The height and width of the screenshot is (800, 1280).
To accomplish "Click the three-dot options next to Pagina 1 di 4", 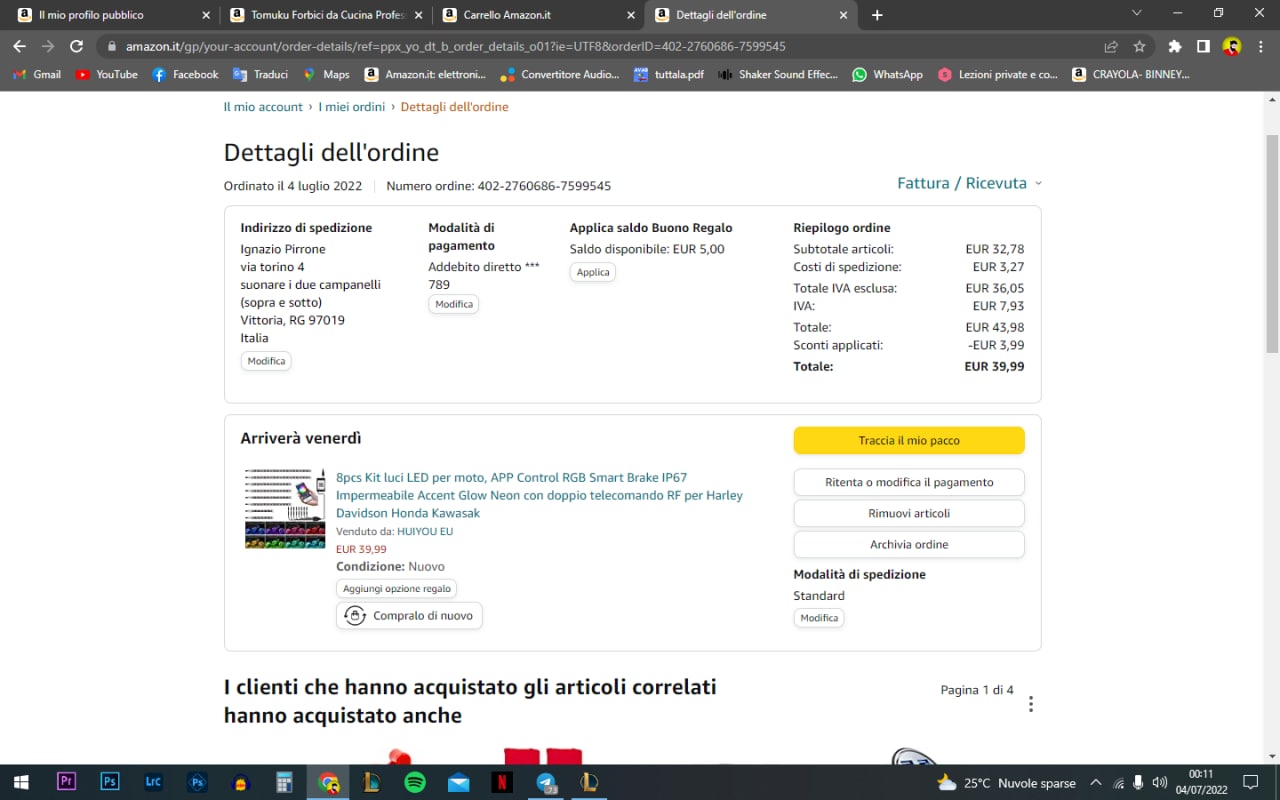I will [x=1030, y=704].
